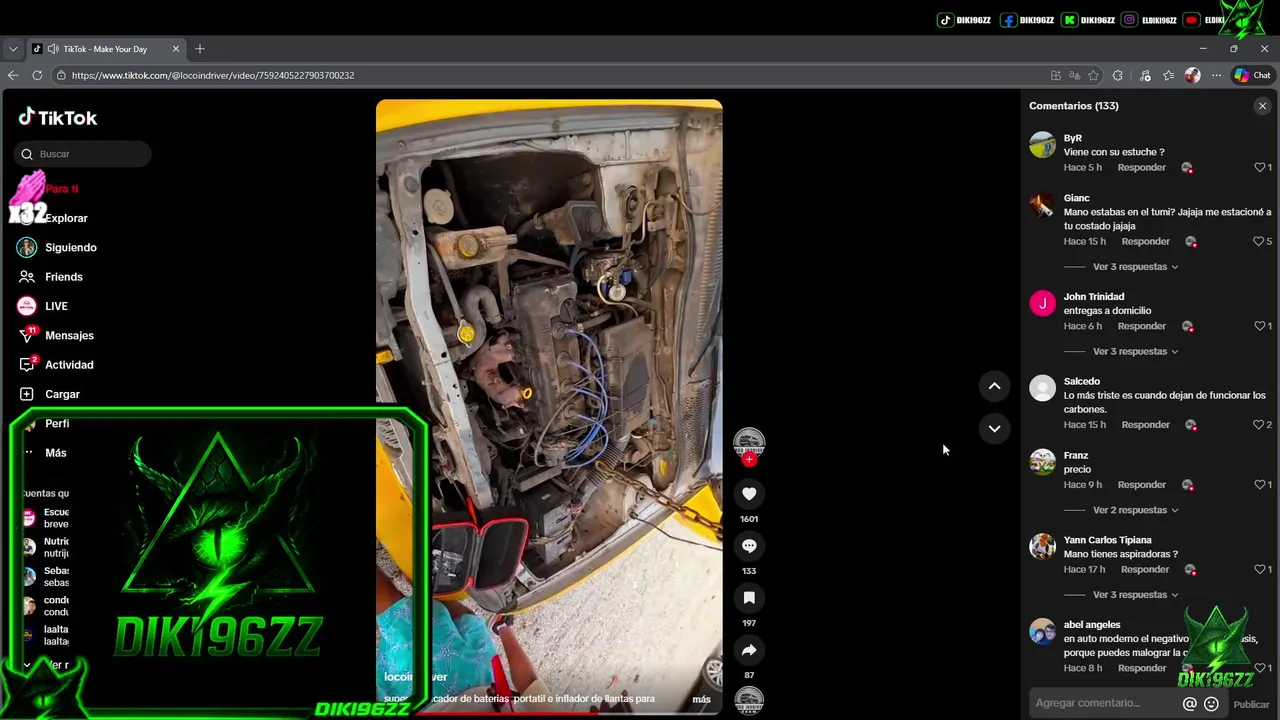Focus the Buscar search field

click(x=83, y=154)
